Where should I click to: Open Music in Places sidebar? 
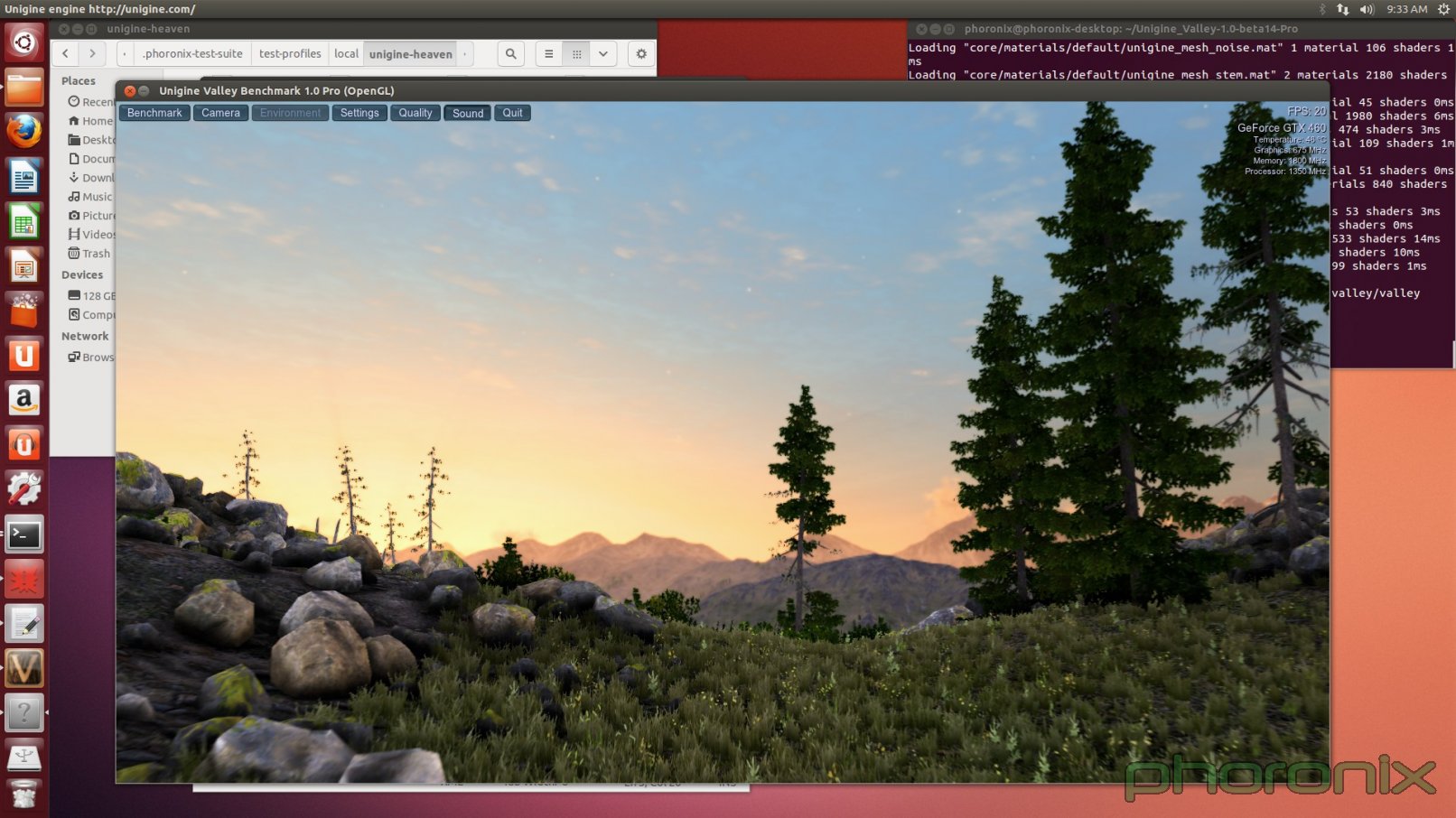(91, 197)
